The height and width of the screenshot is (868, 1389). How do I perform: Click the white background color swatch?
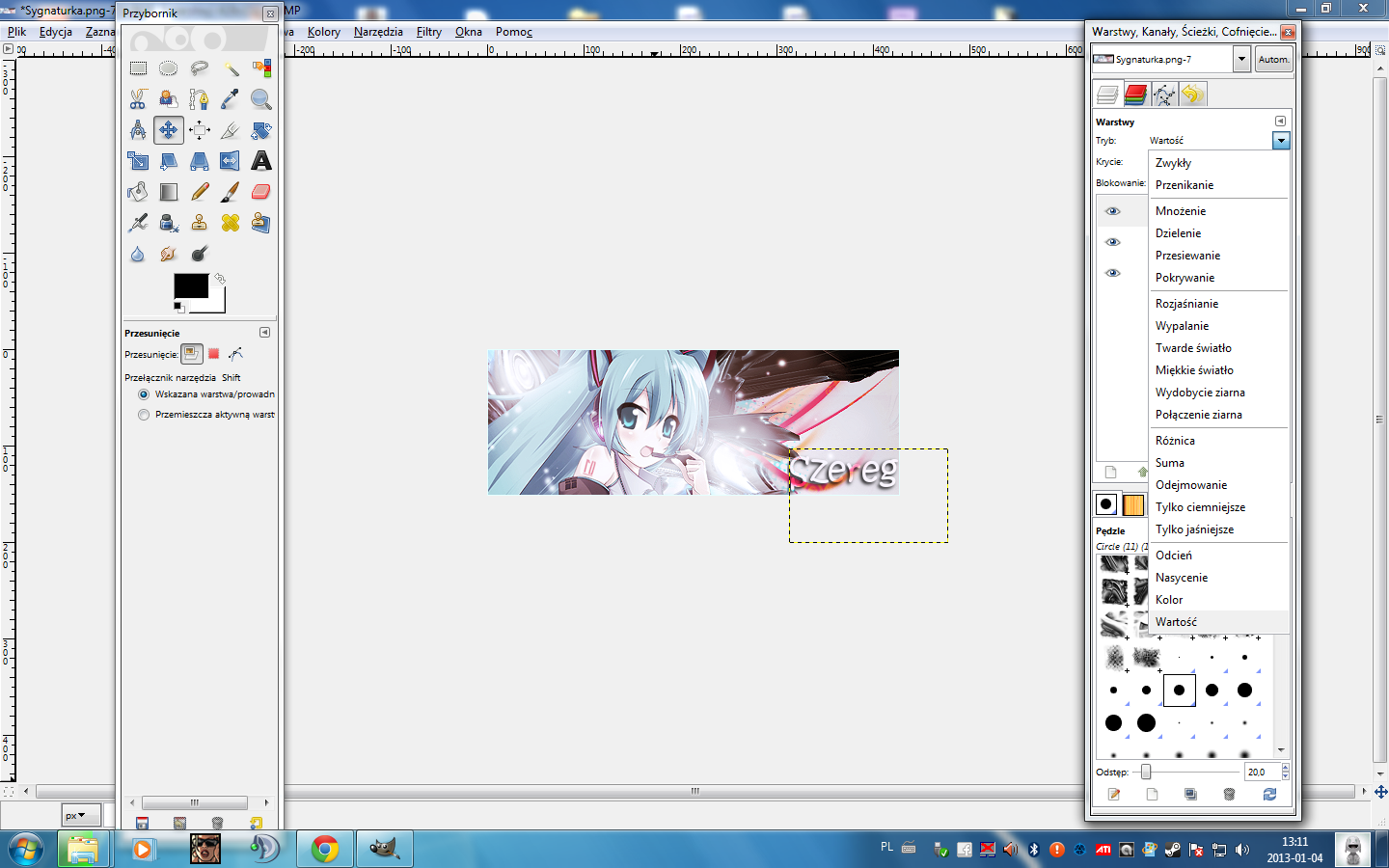(217, 305)
